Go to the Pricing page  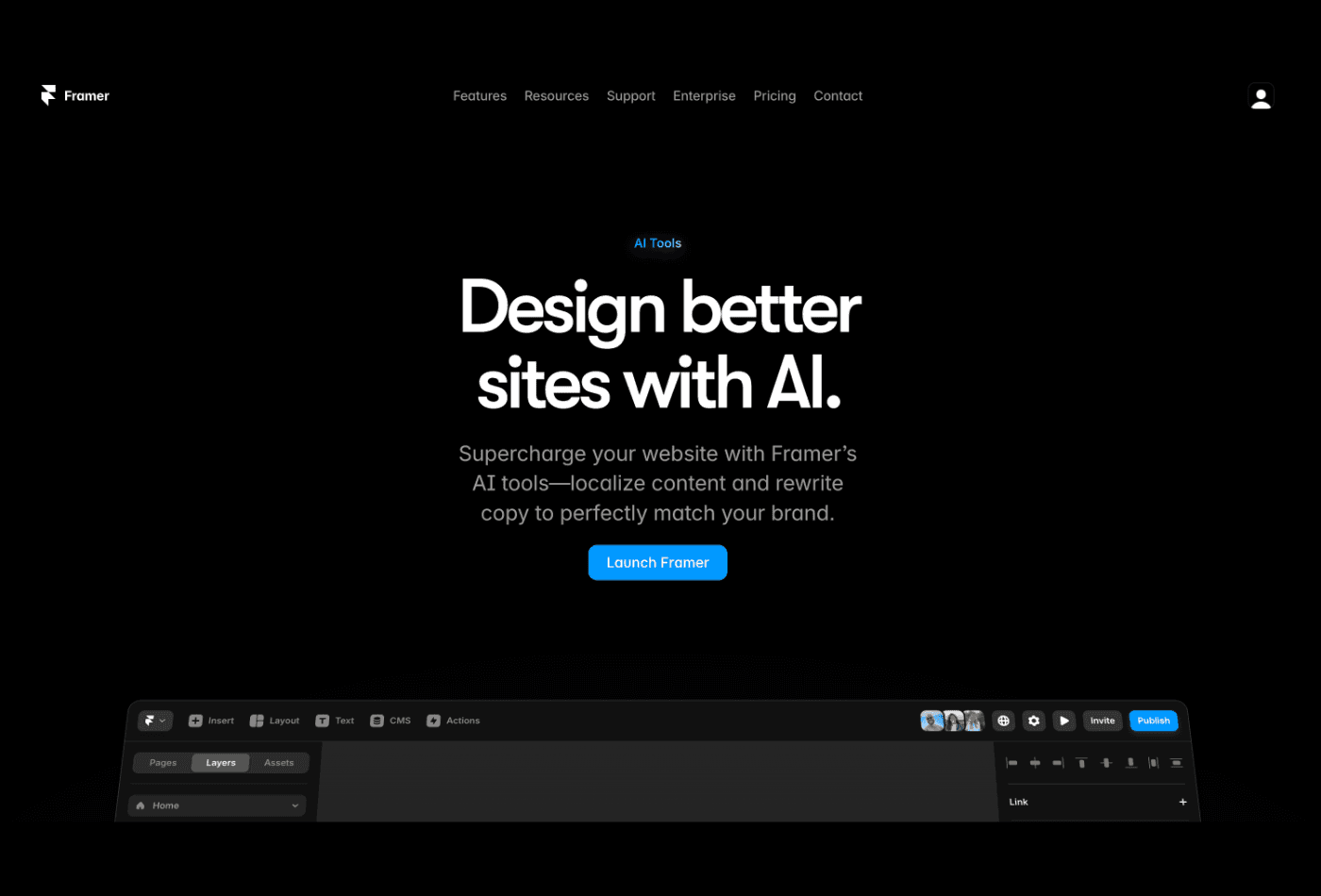[x=775, y=96]
